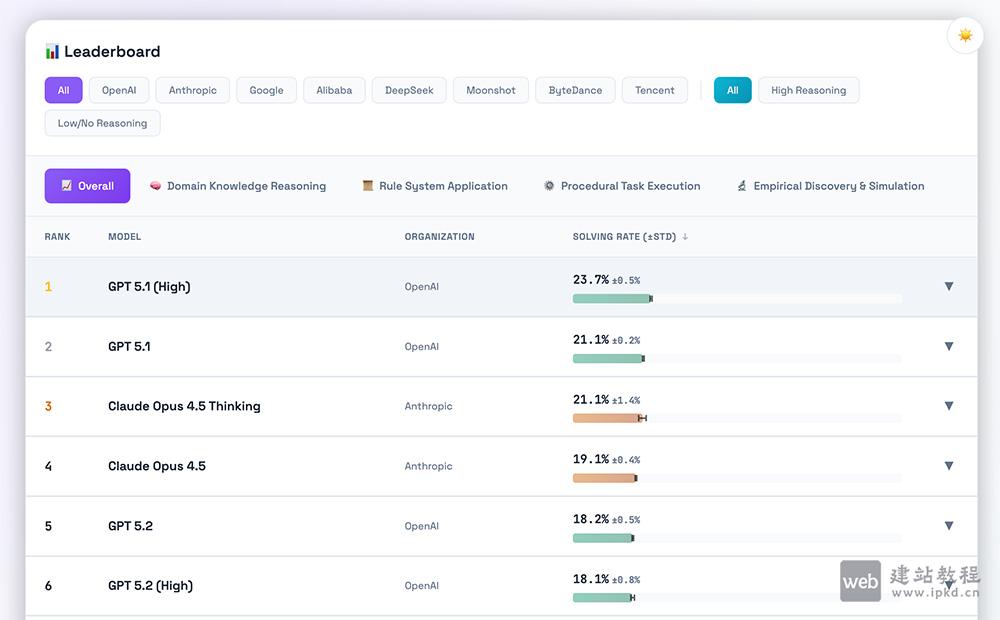Click the gear icon for Procedural Task Execution

coord(549,186)
